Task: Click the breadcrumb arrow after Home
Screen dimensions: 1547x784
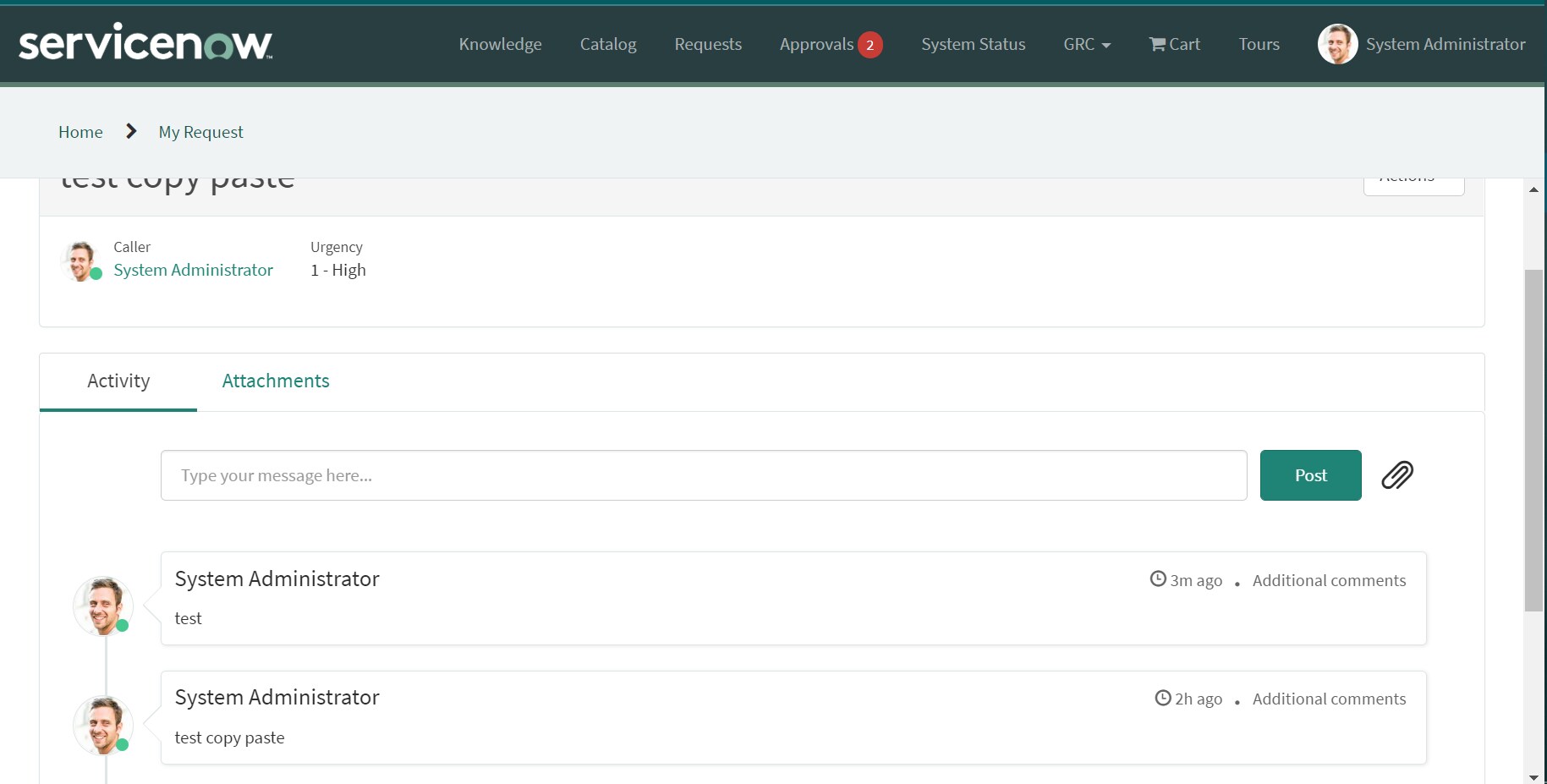Action: (x=130, y=131)
